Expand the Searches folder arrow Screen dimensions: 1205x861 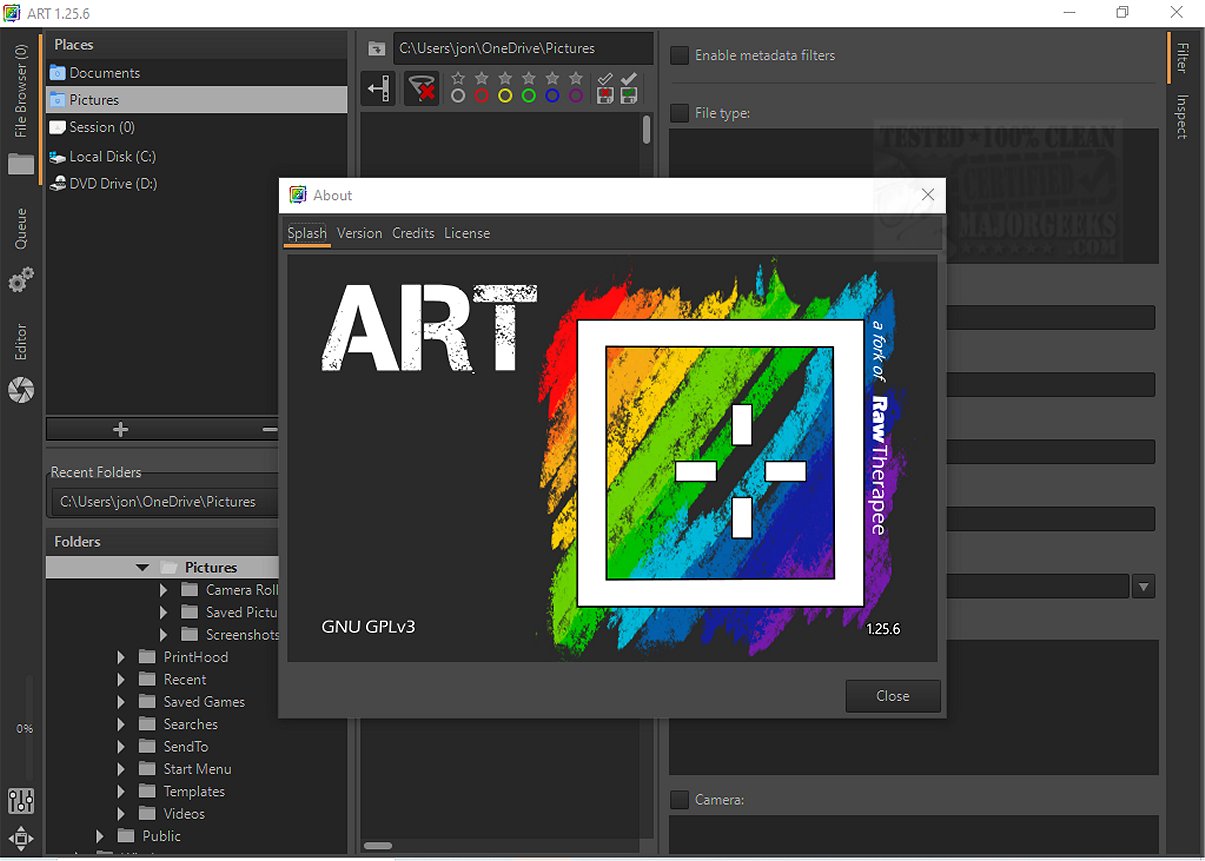[121, 724]
